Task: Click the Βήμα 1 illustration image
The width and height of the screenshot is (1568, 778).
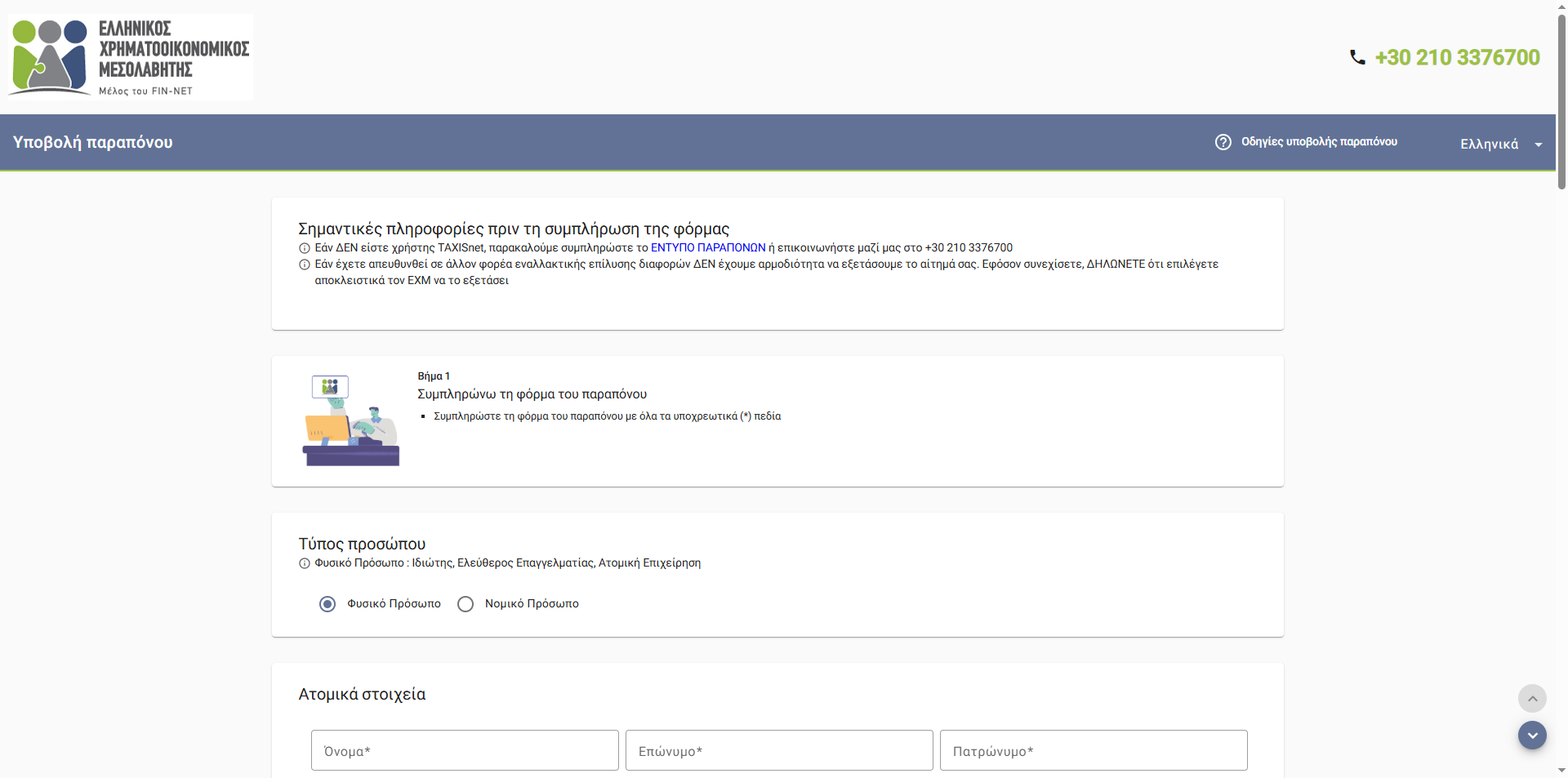Action: point(351,420)
